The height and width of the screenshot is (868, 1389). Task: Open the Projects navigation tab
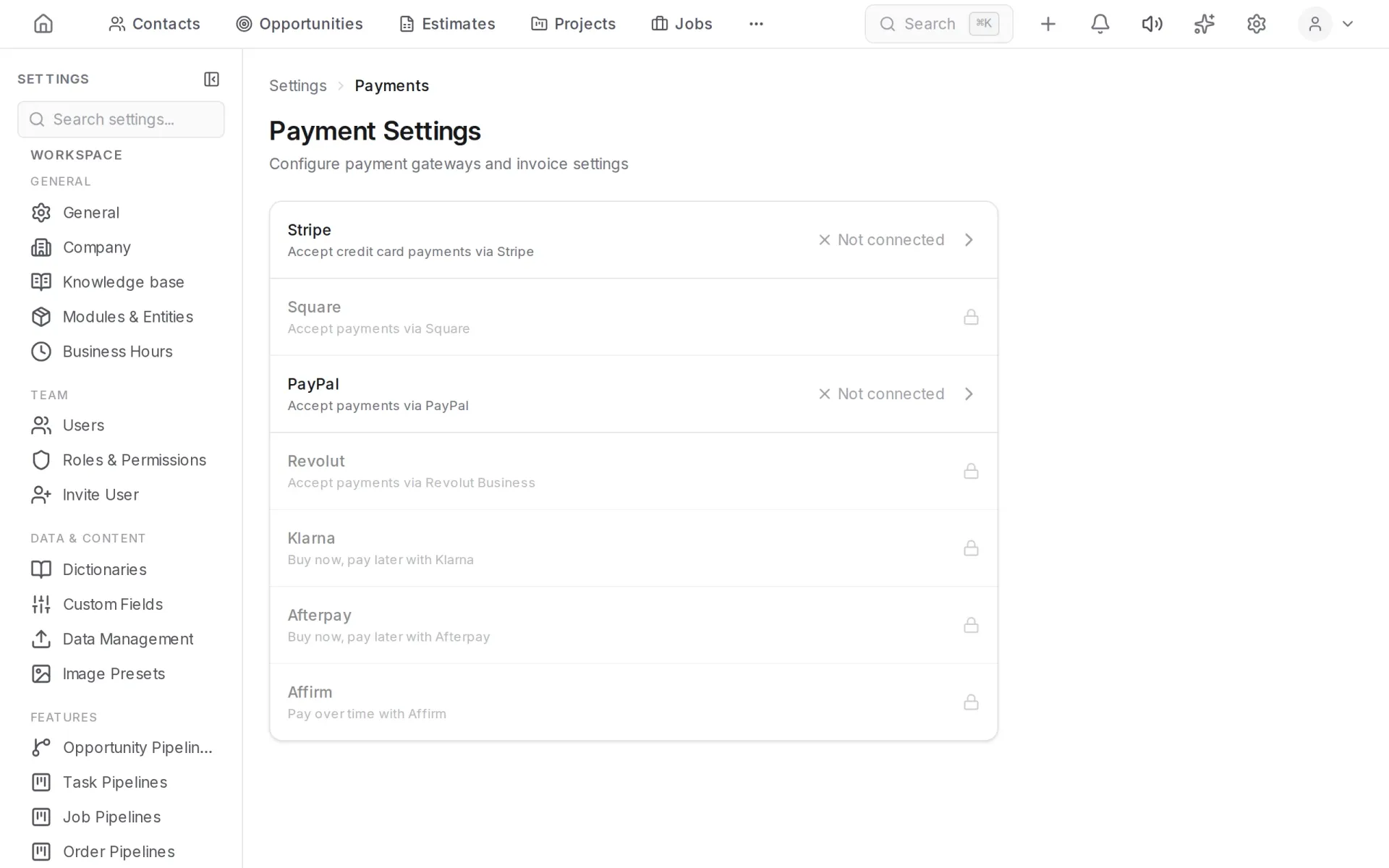(573, 24)
